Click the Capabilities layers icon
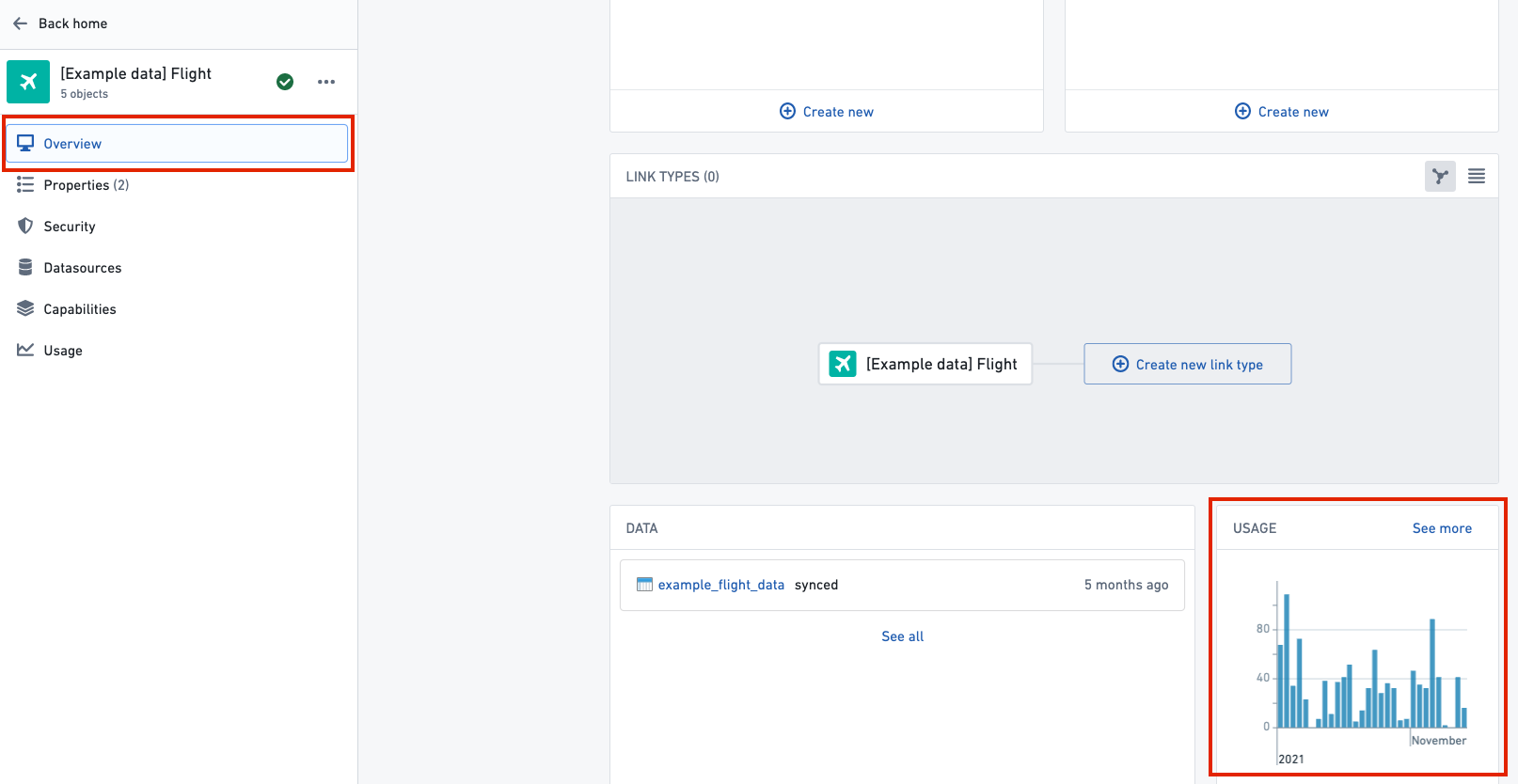 (x=25, y=309)
